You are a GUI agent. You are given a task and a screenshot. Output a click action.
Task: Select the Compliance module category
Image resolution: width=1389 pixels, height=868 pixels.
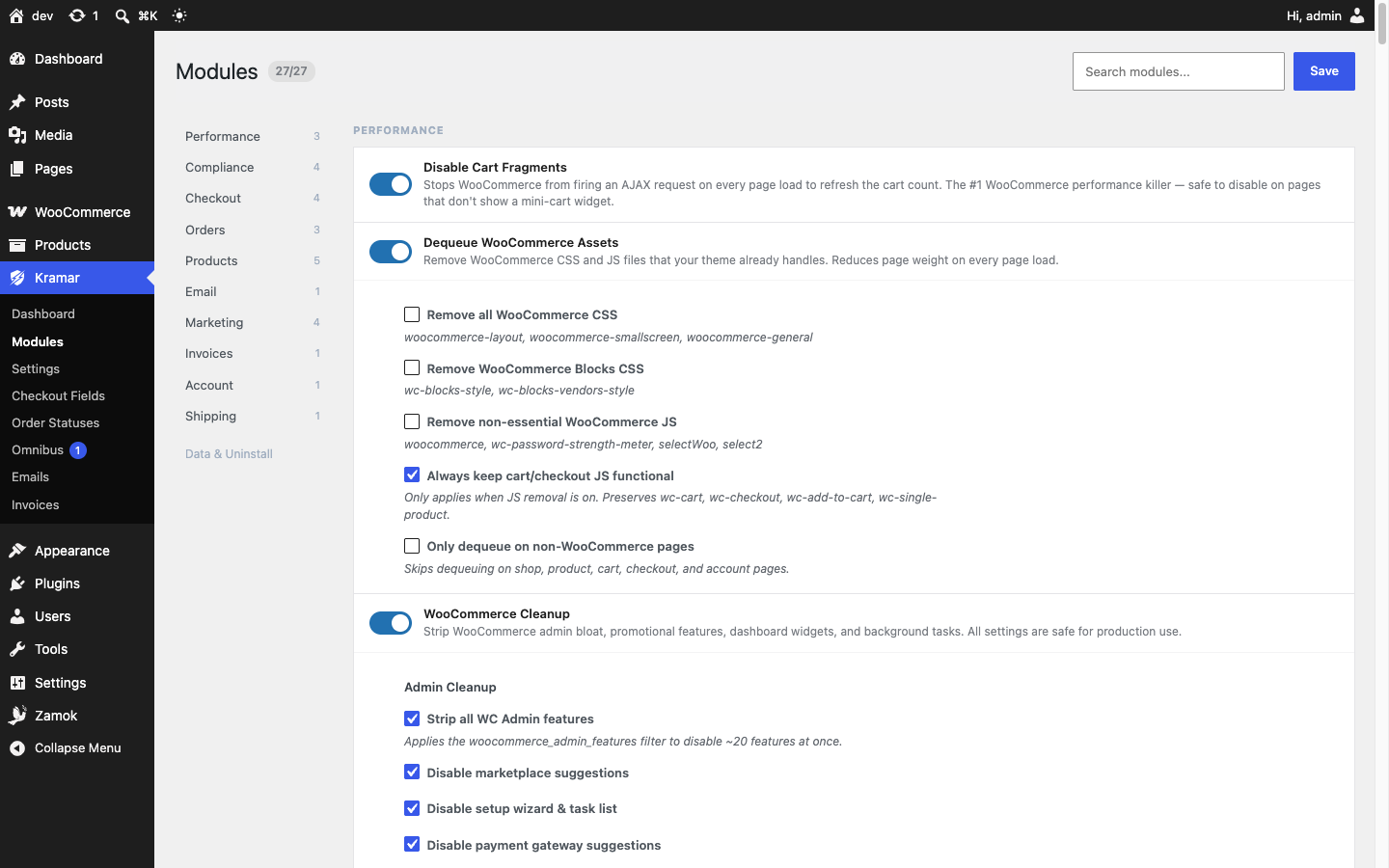[x=253, y=167]
